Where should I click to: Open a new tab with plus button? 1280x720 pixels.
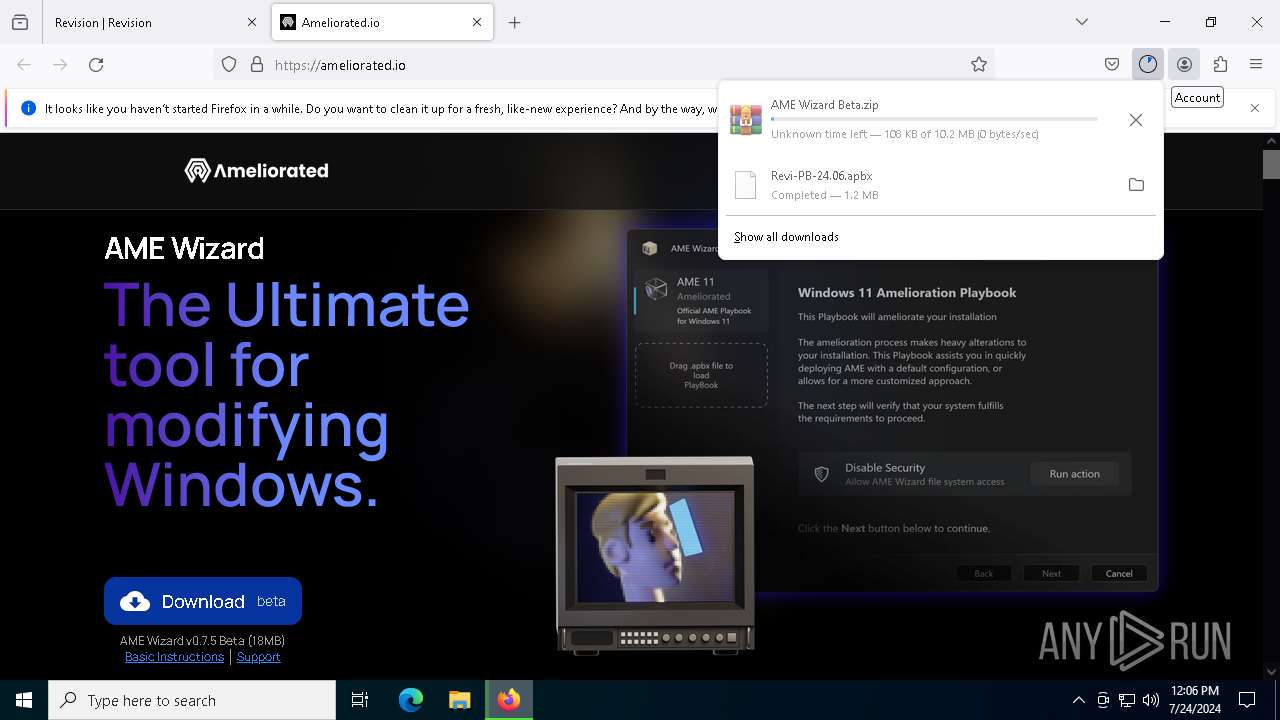(514, 22)
